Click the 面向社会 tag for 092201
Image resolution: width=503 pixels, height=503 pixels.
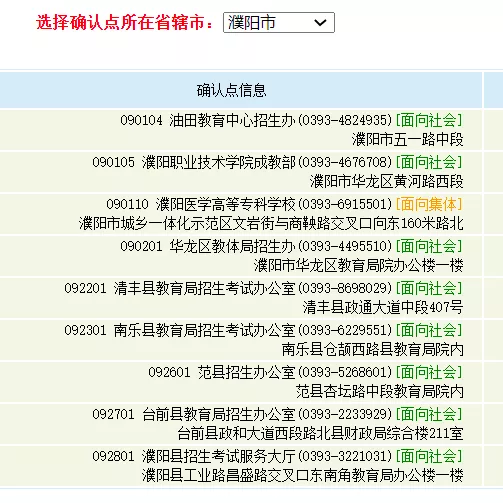429,288
